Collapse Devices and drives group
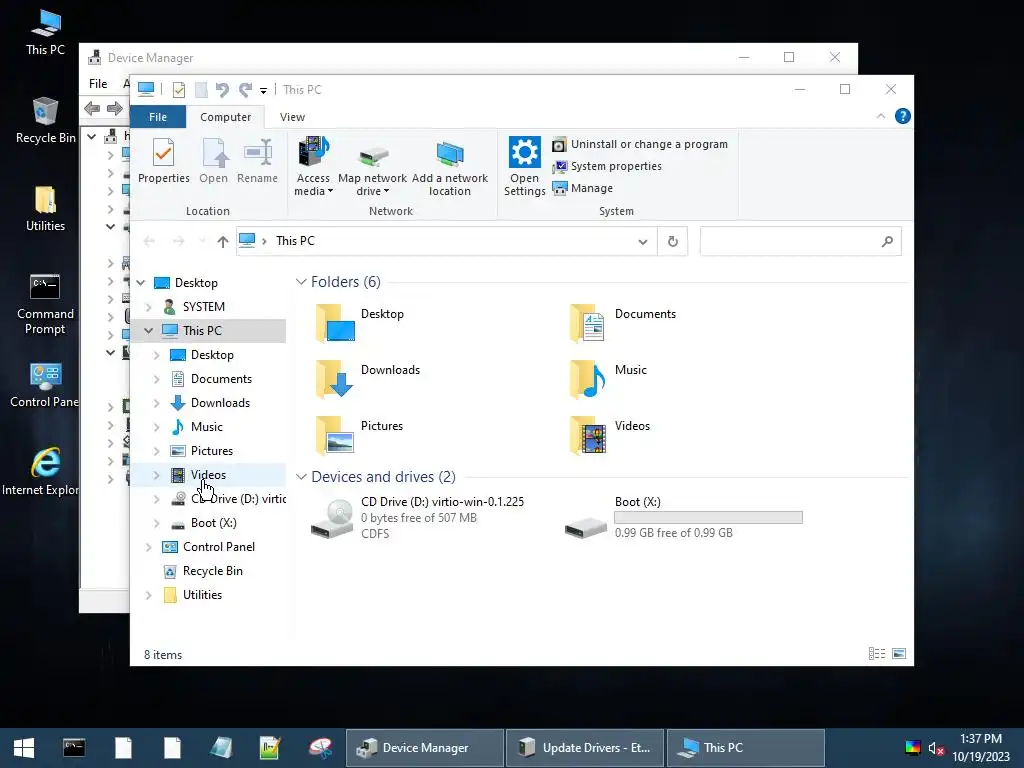Image resolution: width=1024 pixels, height=768 pixels. click(x=301, y=477)
